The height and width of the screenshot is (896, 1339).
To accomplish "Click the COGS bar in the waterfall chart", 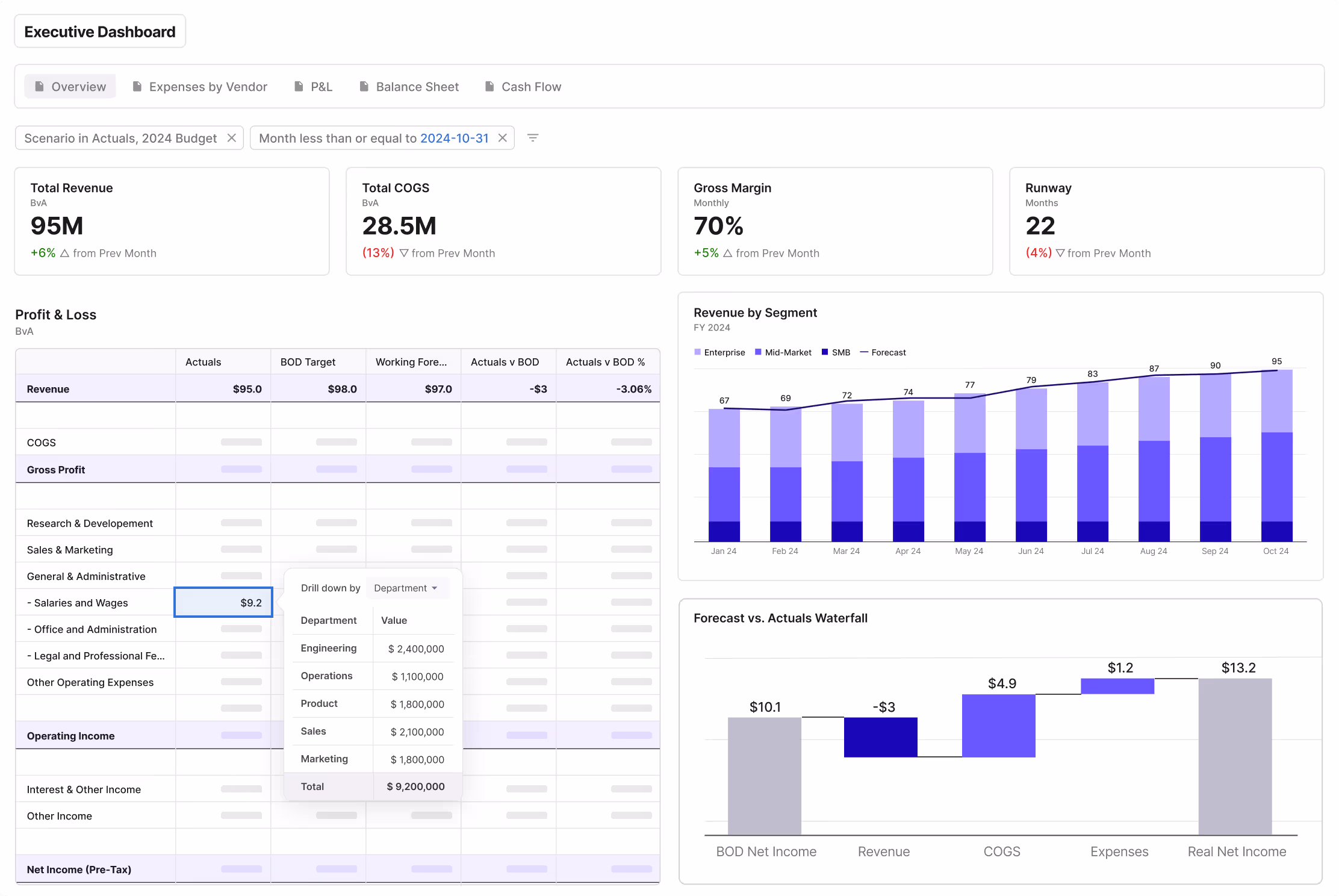I will [x=999, y=724].
